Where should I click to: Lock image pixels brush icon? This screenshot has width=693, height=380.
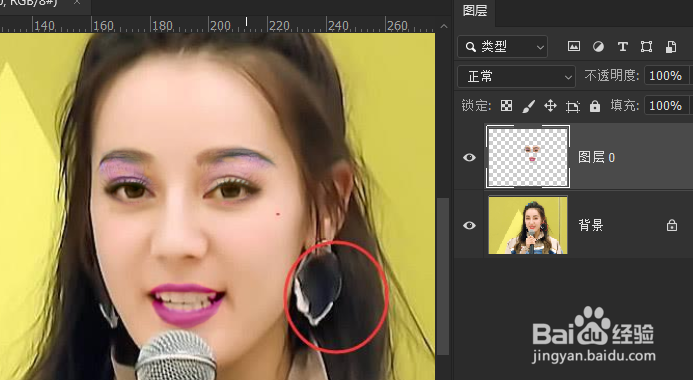pos(528,106)
